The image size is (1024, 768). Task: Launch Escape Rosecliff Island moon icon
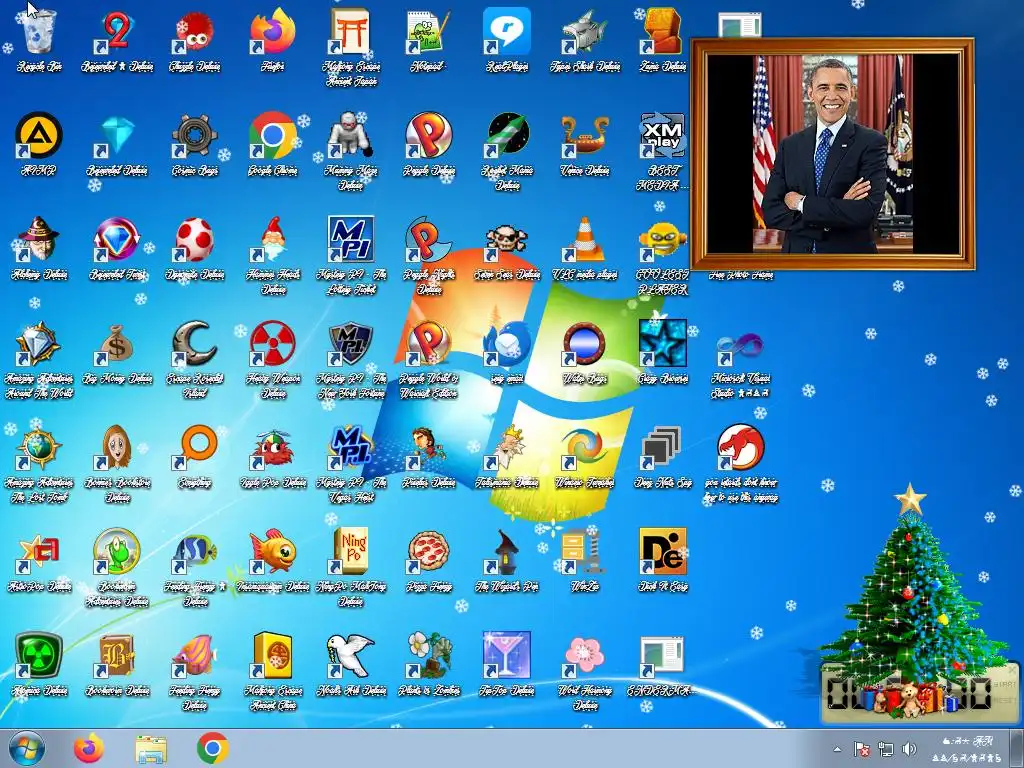click(x=195, y=344)
